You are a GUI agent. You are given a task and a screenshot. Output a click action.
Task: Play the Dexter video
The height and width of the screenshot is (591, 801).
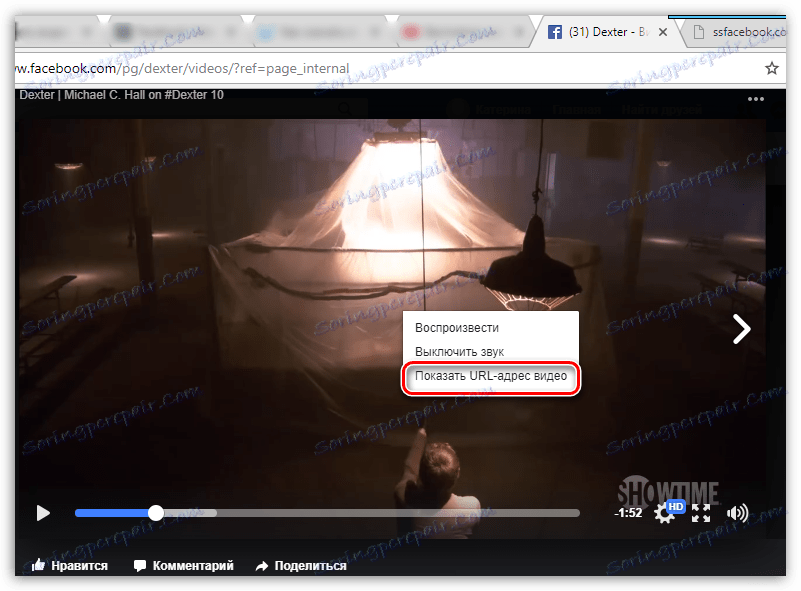point(43,513)
